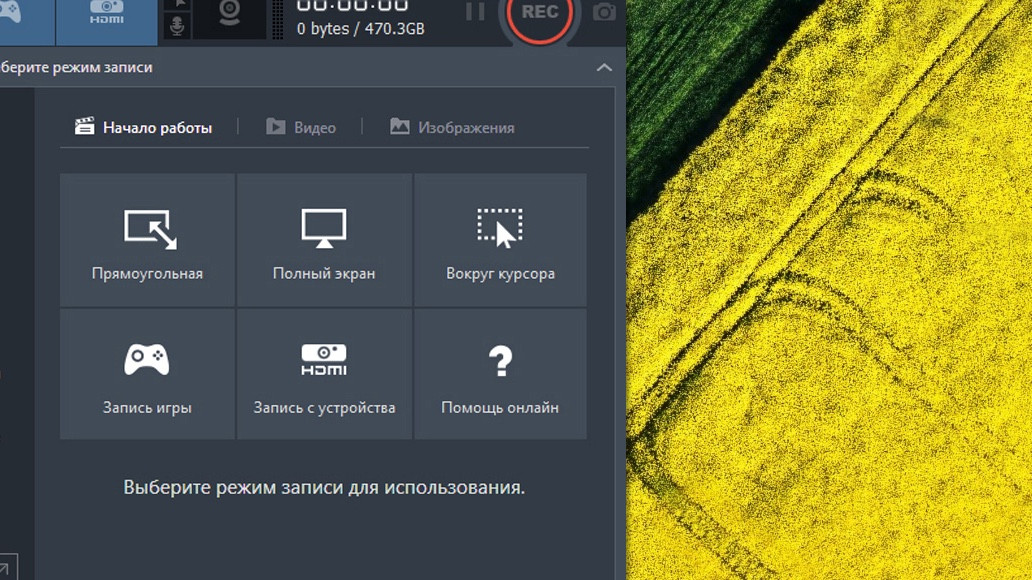Image resolution: width=1032 pixels, height=580 pixels.
Task: Select HDMI device recording mode in top toolbar
Action: click(x=107, y=20)
